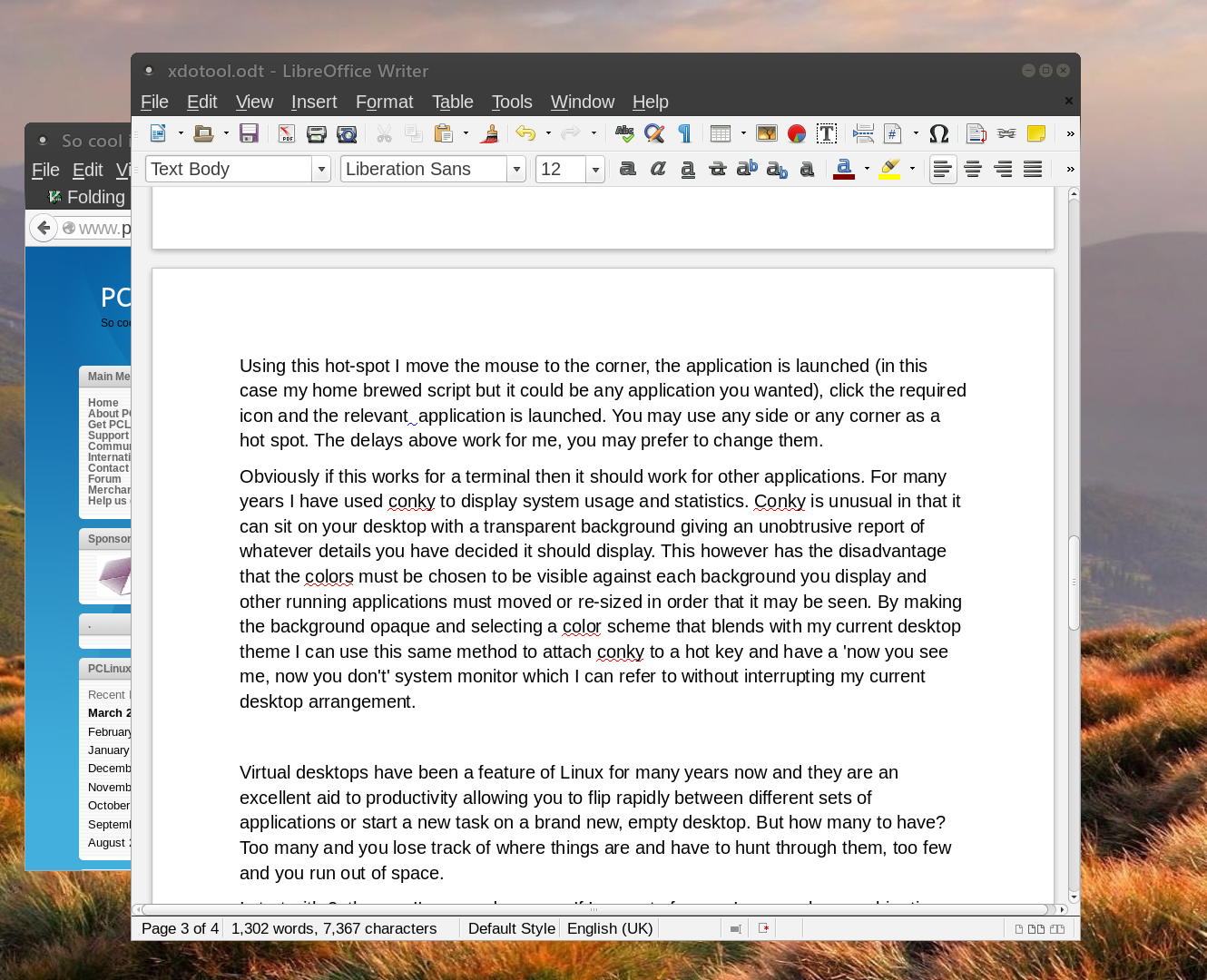Click English (UK) language in status bar
Screen dimensions: 1207x980
click(610, 928)
